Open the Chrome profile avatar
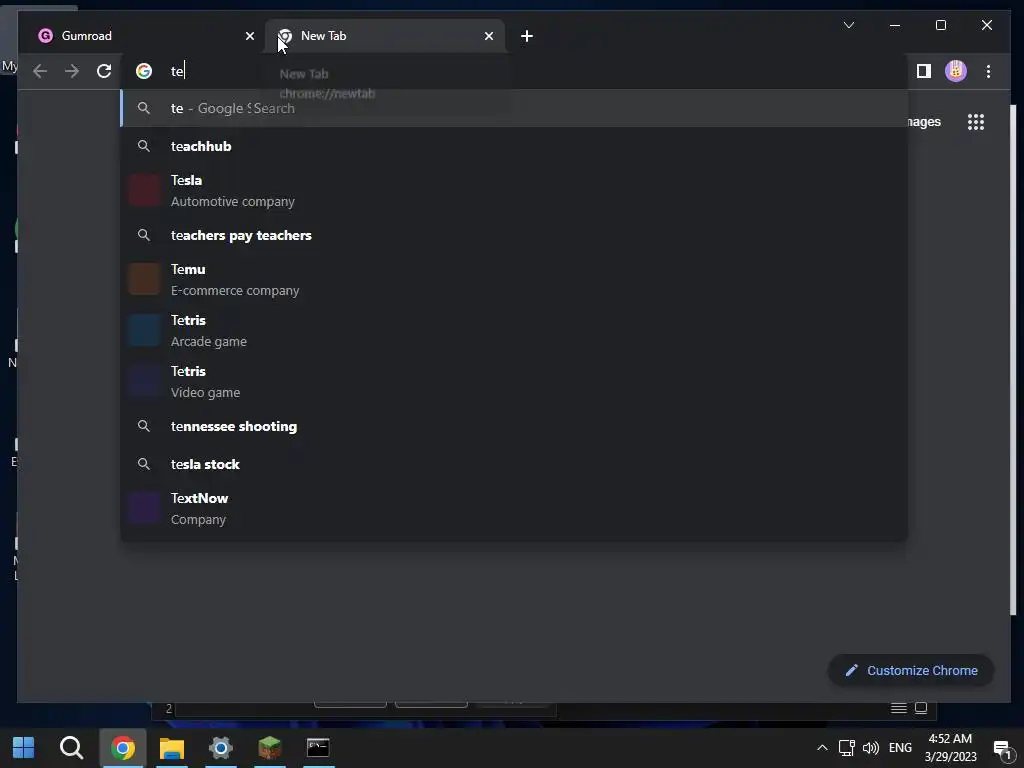The width and height of the screenshot is (1024, 768). coord(955,71)
